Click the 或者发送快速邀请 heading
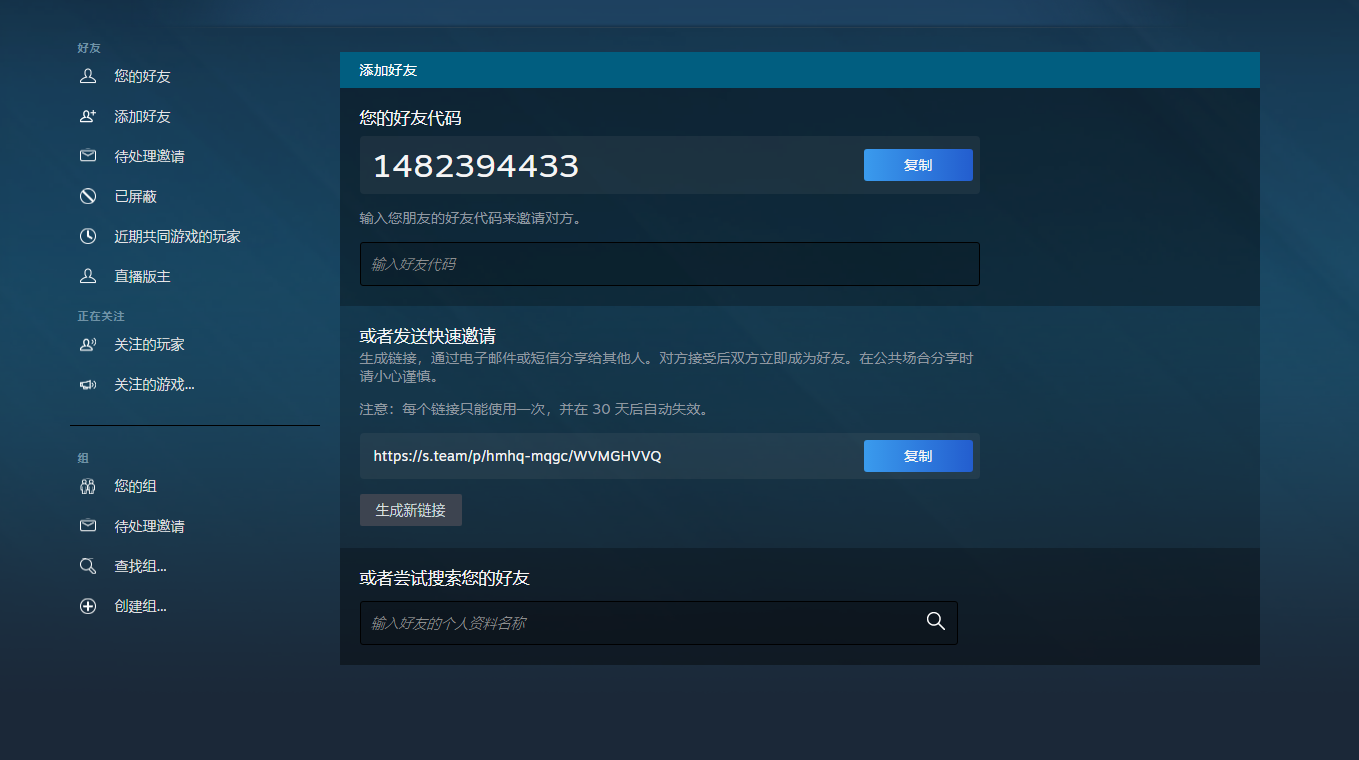 point(428,336)
